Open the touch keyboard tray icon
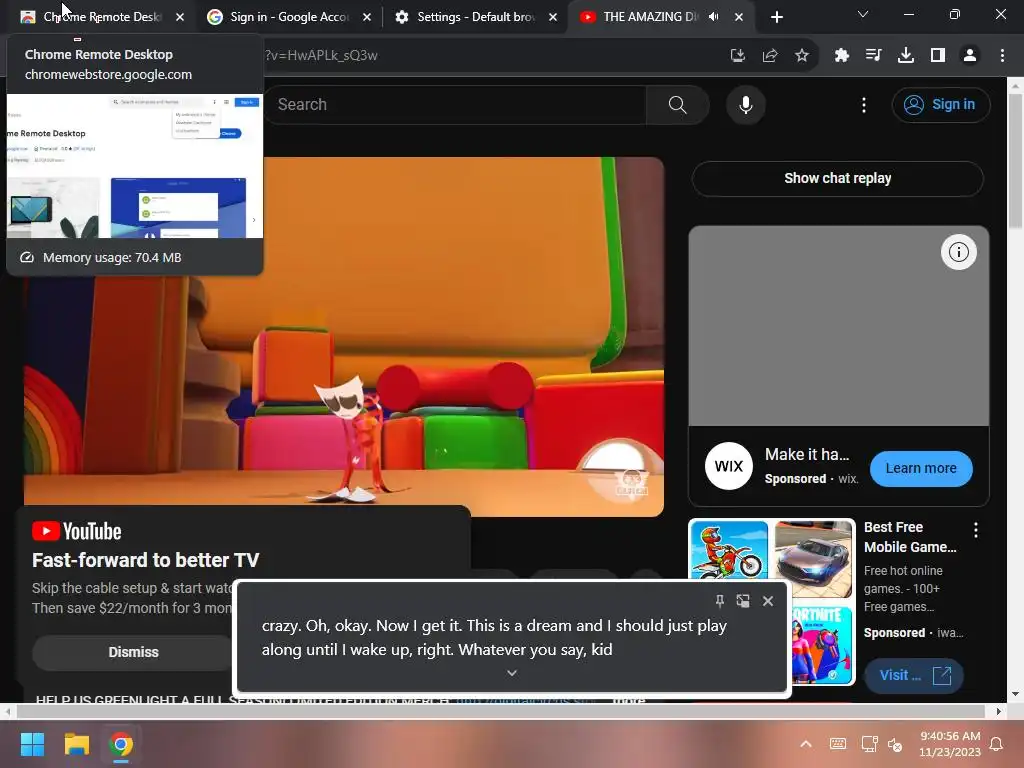This screenshot has width=1024, height=768. (x=837, y=744)
